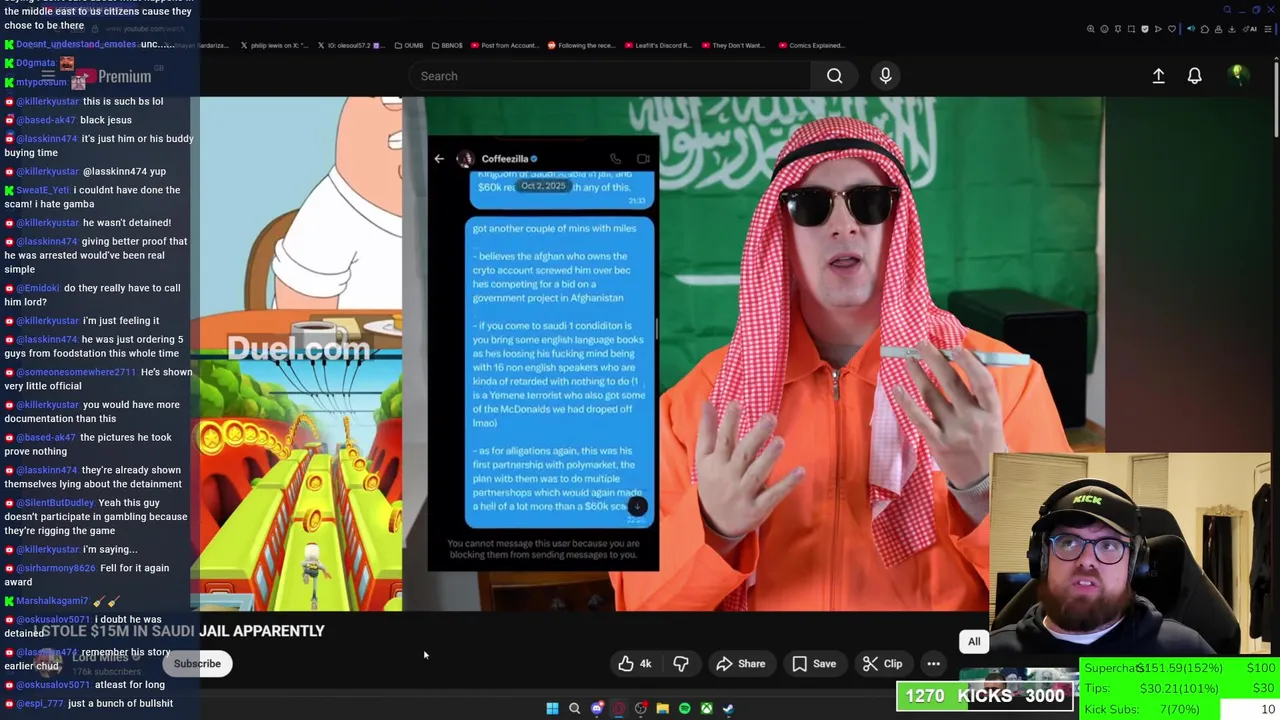Open the AI assistant toolbar icon

(x=1249, y=29)
